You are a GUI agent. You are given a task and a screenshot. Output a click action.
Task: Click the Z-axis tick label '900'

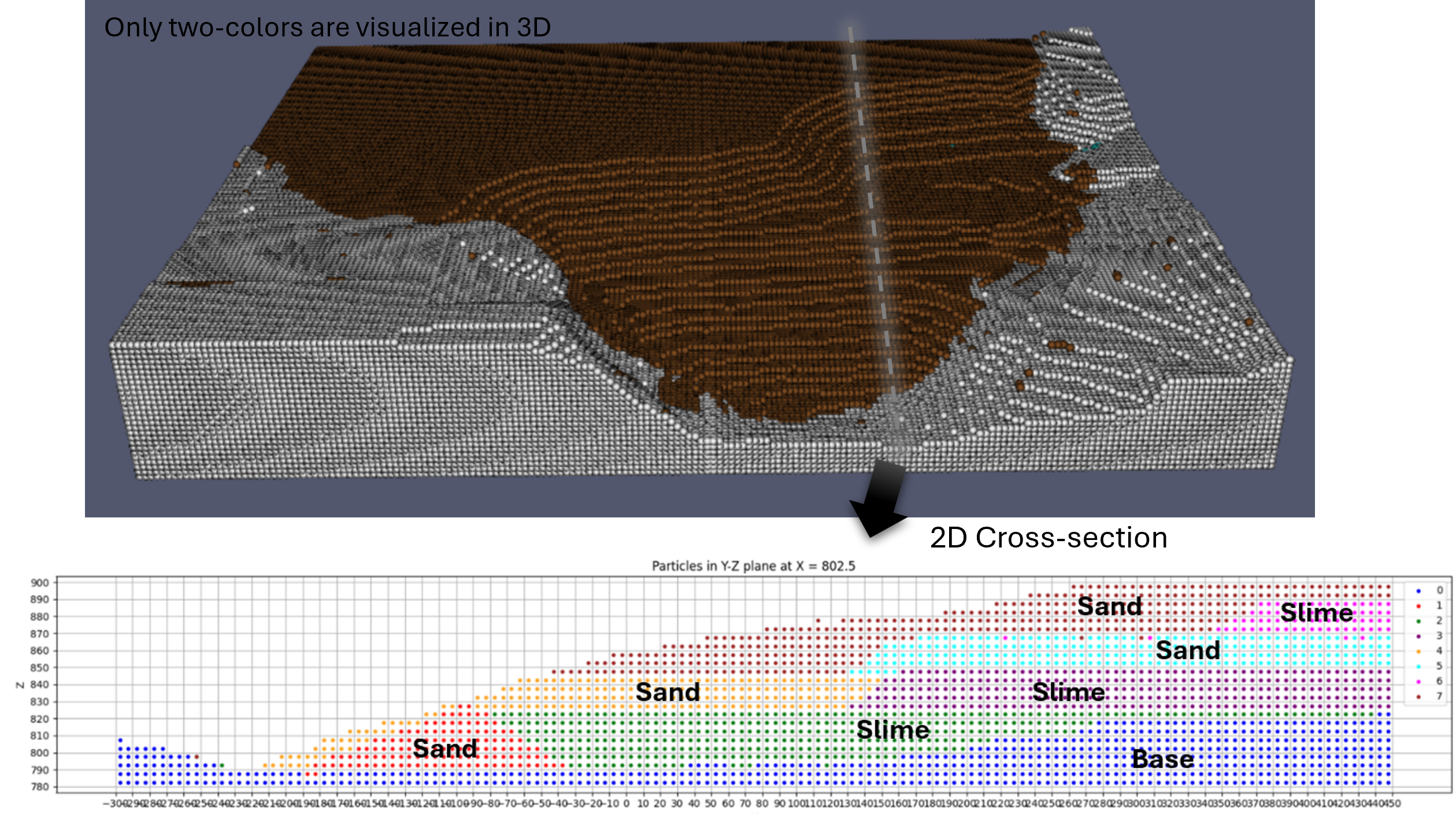coord(40,583)
